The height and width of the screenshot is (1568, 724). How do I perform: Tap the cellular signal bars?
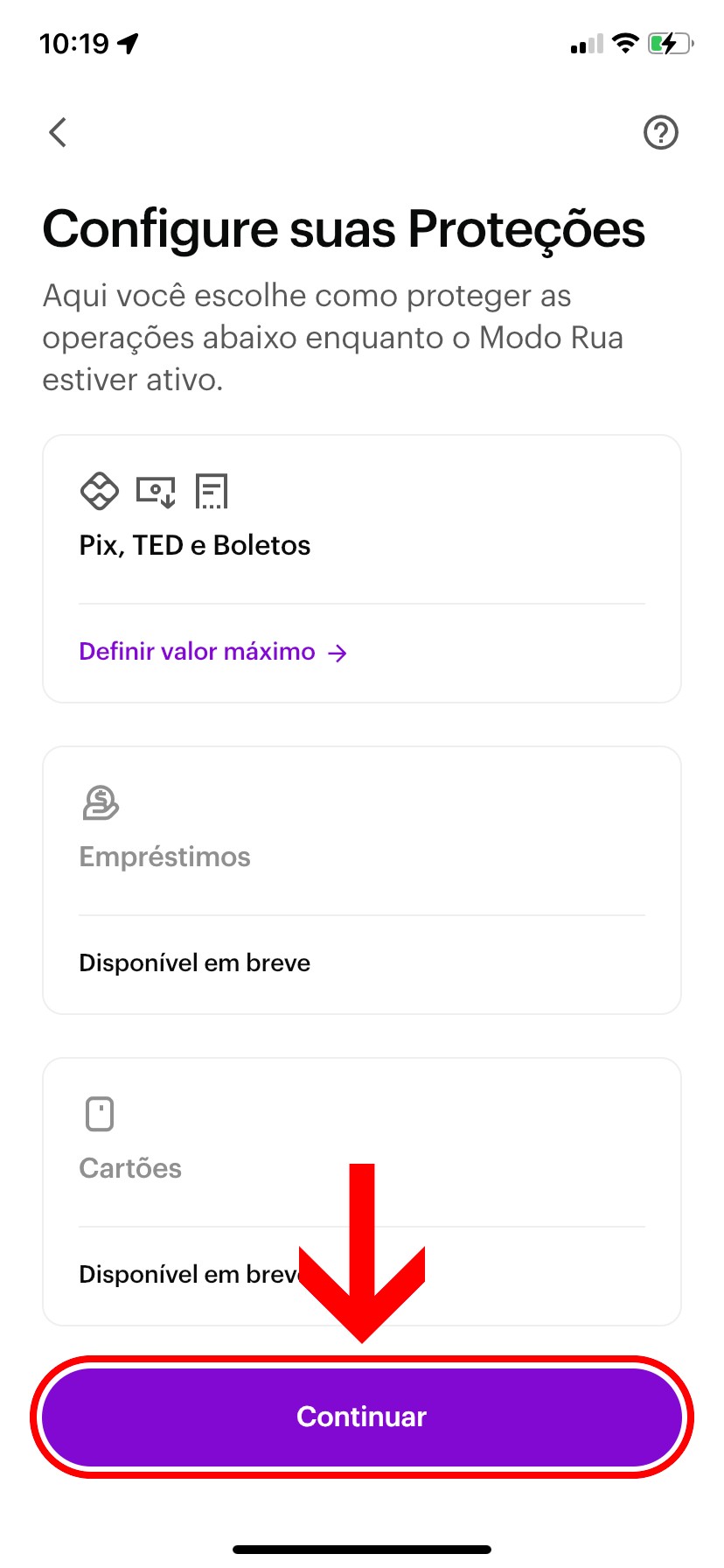pyautogui.click(x=587, y=44)
